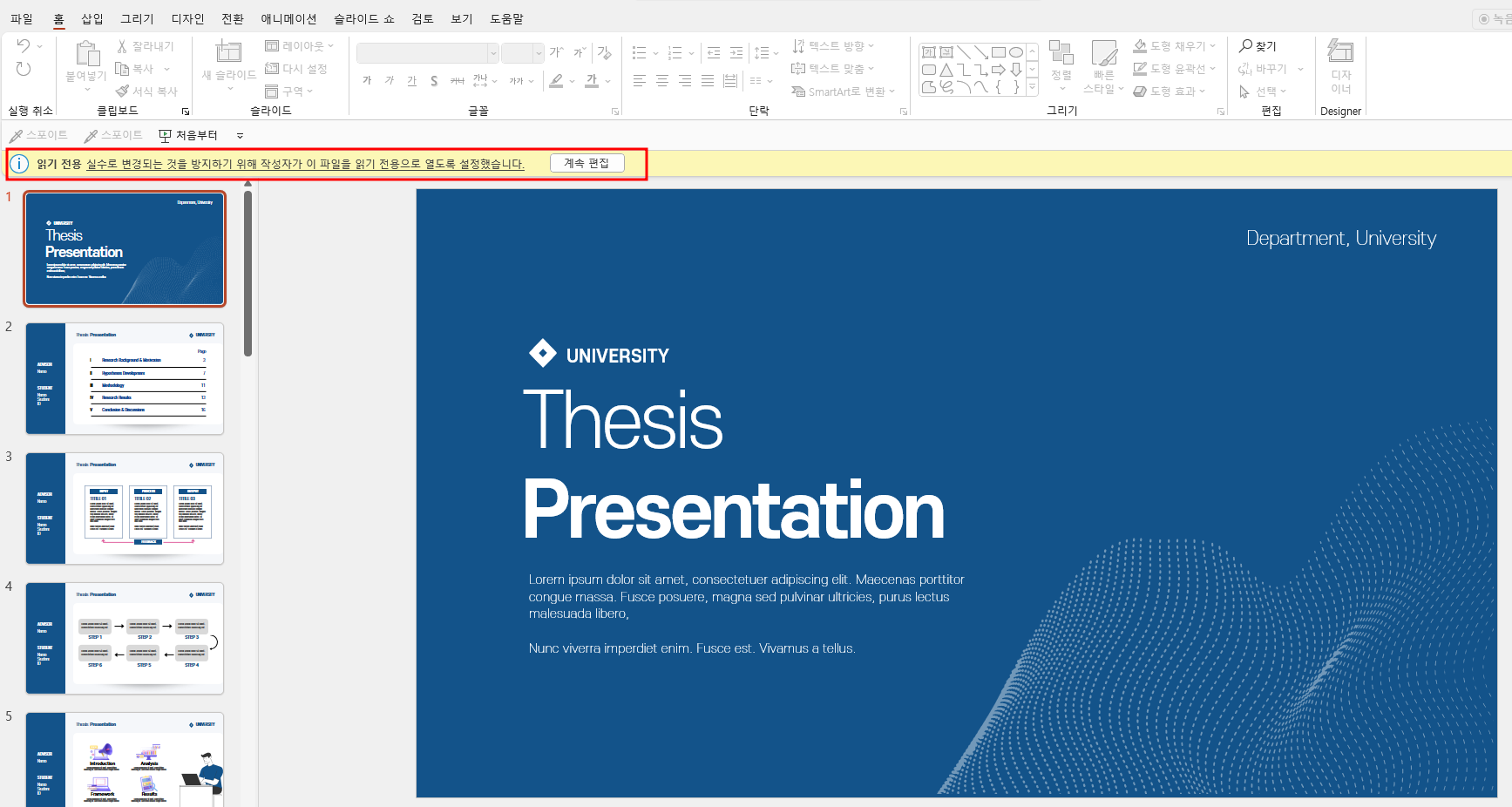Open the font size combo box
This screenshot has width=1512, height=807.
(523, 53)
